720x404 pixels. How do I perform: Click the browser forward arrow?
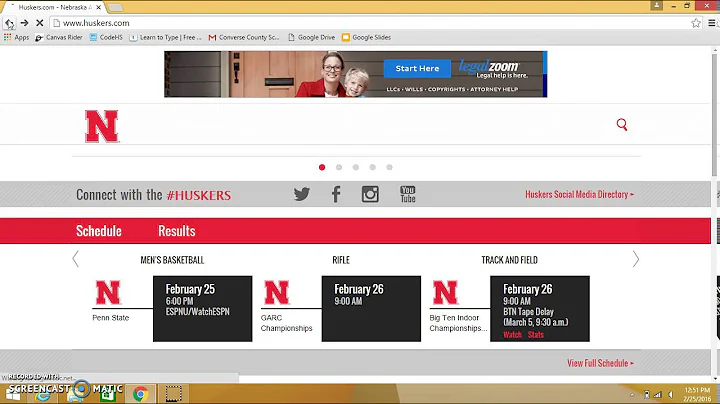[24, 23]
